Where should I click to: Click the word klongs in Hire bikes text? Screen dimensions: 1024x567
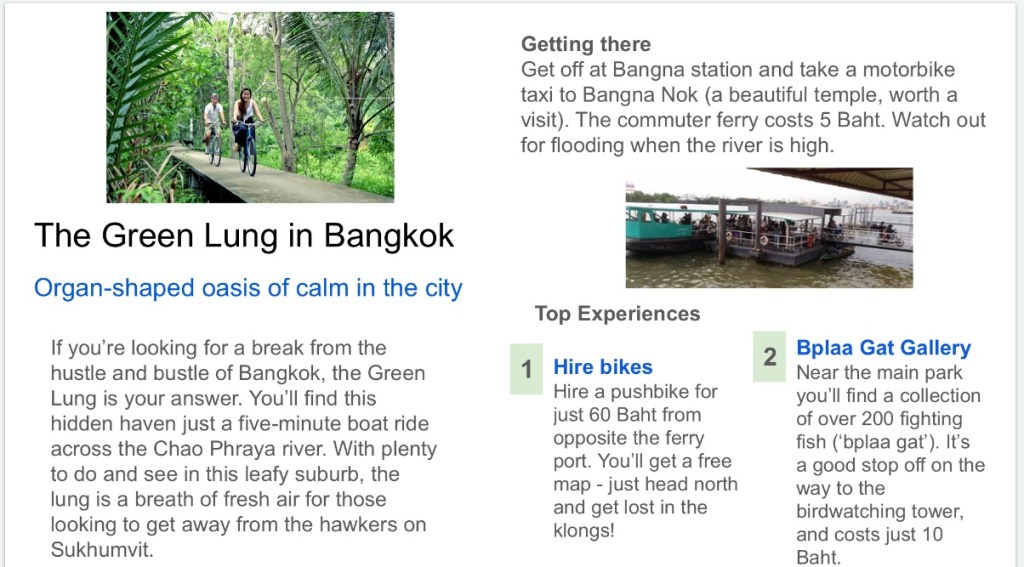tap(583, 530)
